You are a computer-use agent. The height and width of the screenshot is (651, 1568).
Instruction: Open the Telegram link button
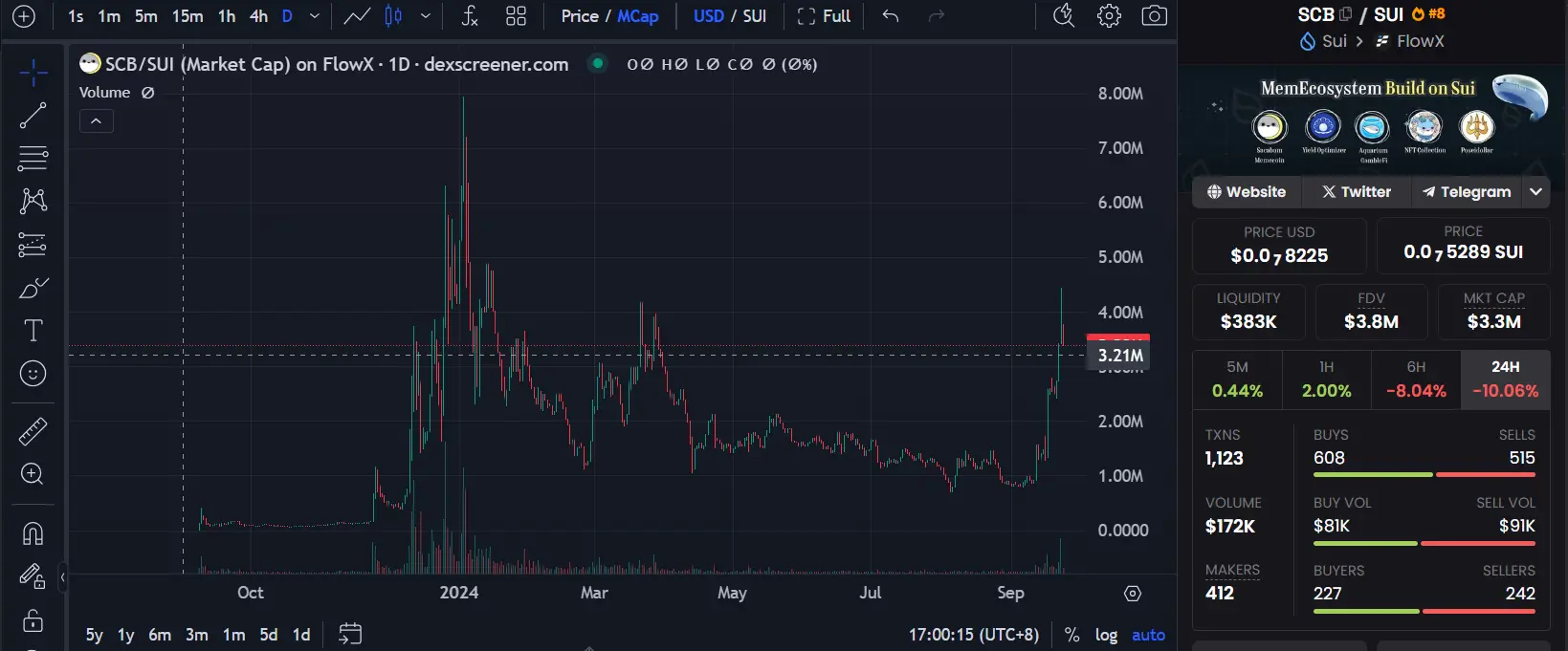[x=1466, y=191]
